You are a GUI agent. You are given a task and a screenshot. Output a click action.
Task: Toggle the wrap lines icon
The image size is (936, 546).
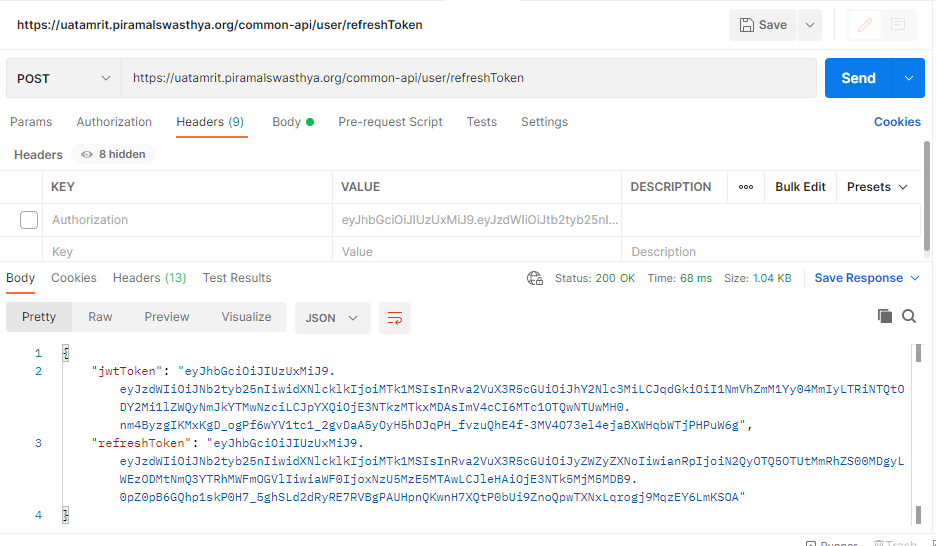395,318
